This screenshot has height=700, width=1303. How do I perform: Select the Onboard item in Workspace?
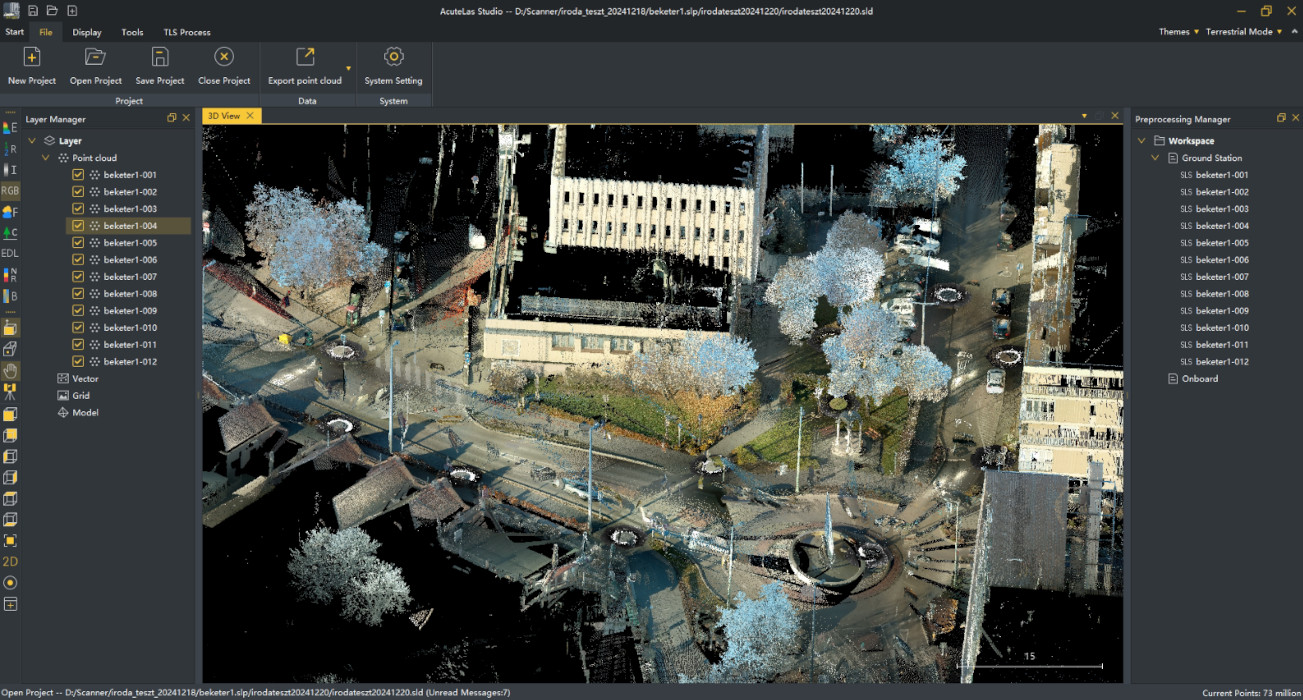[1199, 379]
